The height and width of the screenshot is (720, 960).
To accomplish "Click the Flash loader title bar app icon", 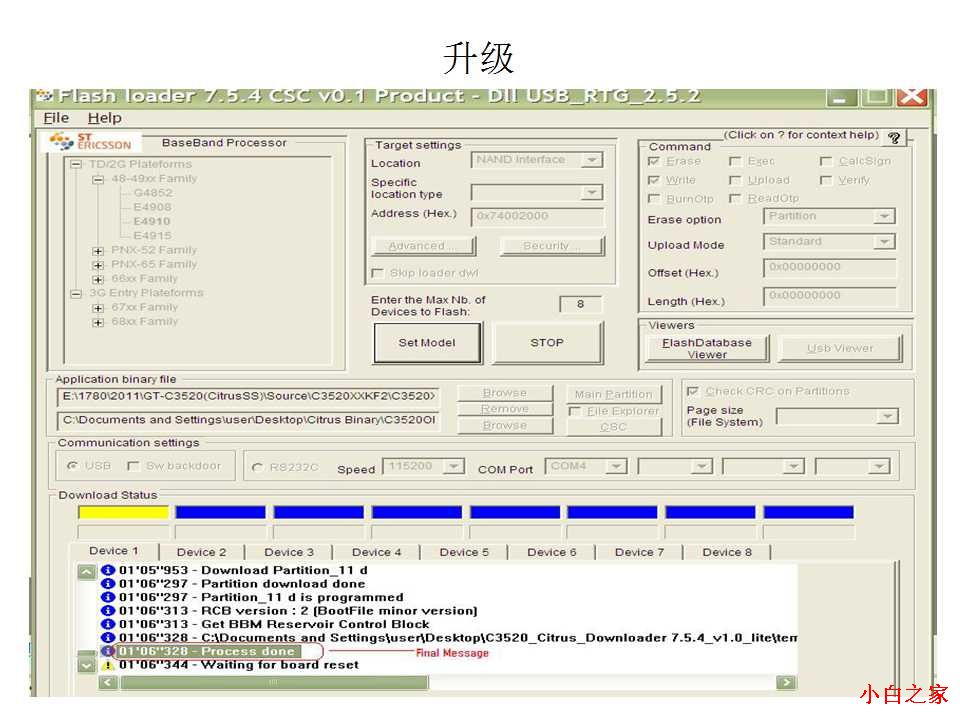I will click(44, 96).
